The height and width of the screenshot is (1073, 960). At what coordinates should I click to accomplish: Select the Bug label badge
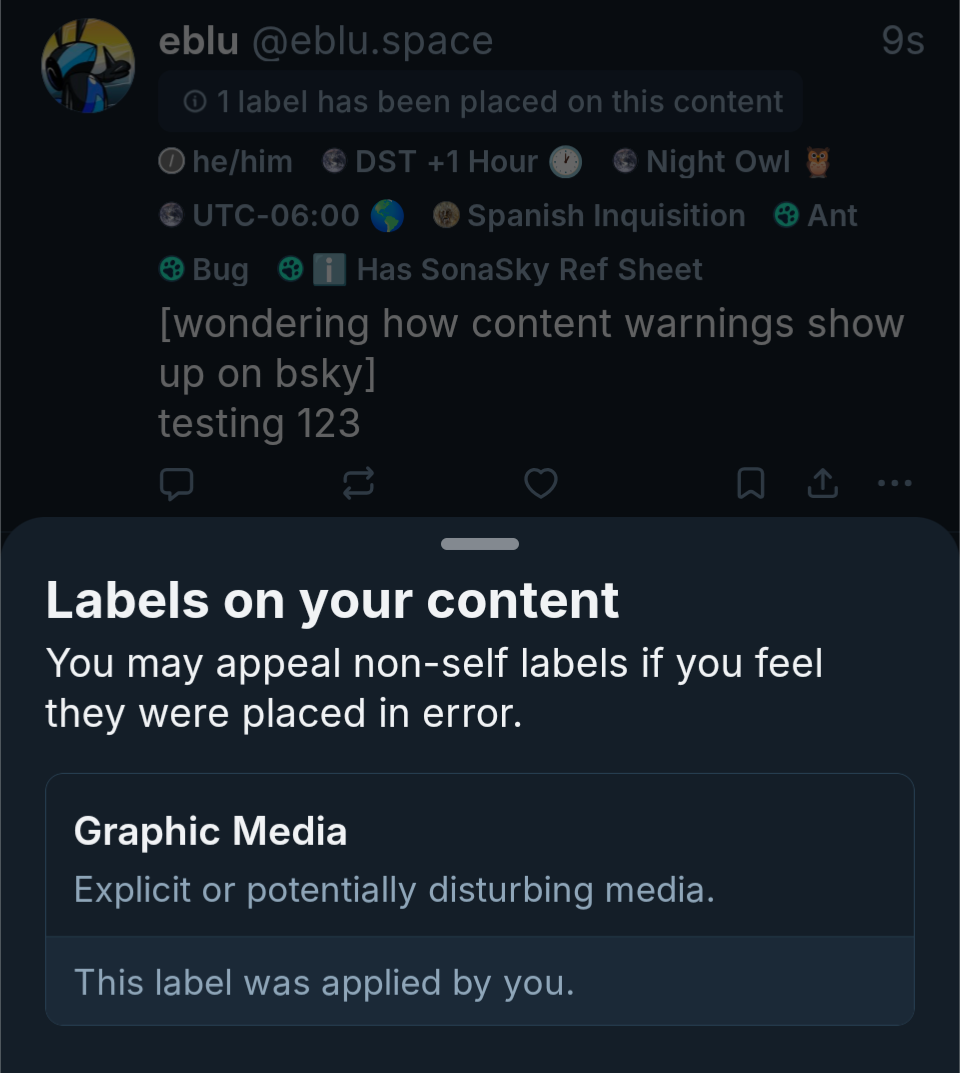204,270
